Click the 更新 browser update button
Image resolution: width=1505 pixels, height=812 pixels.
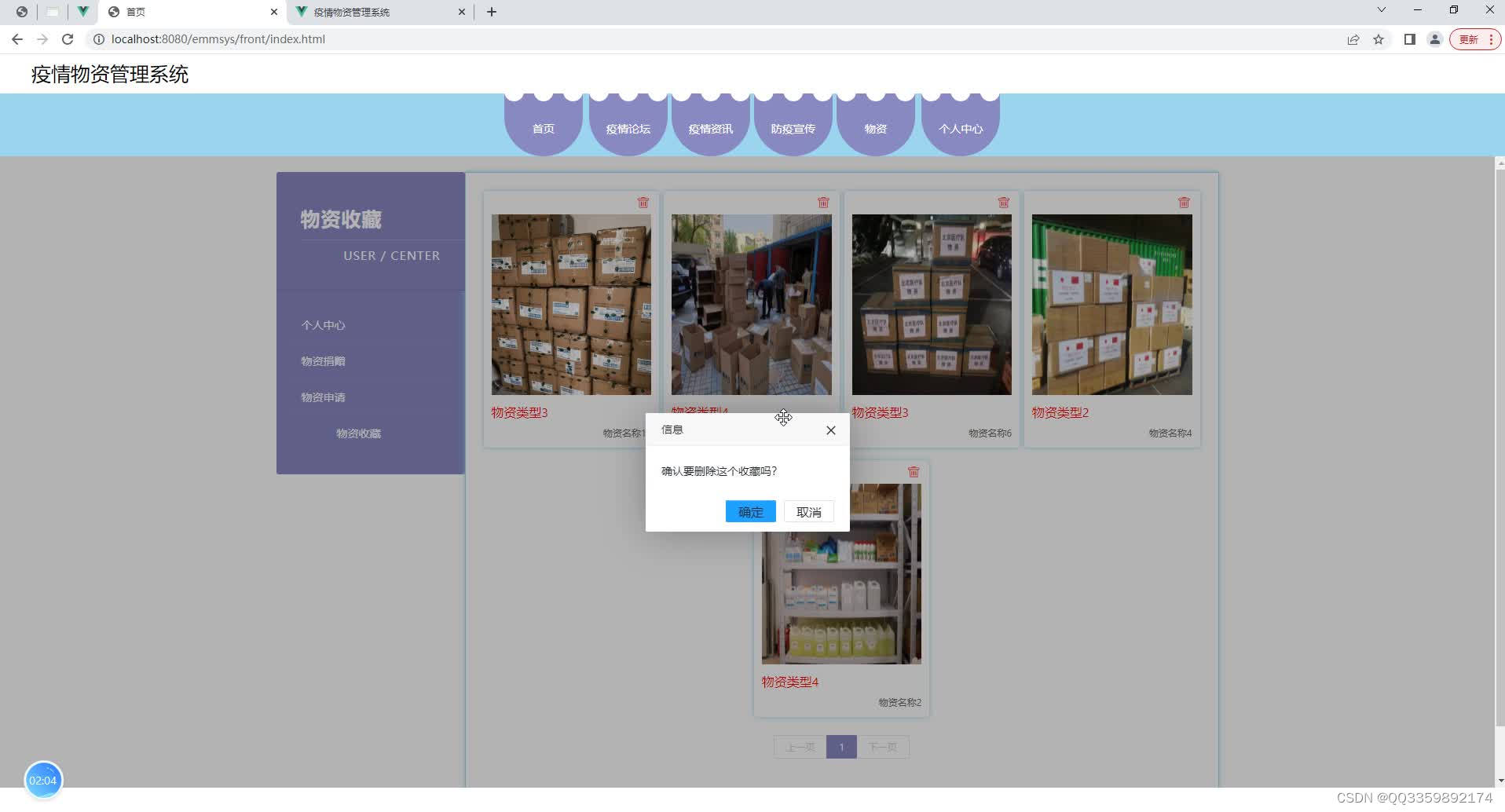(x=1475, y=39)
